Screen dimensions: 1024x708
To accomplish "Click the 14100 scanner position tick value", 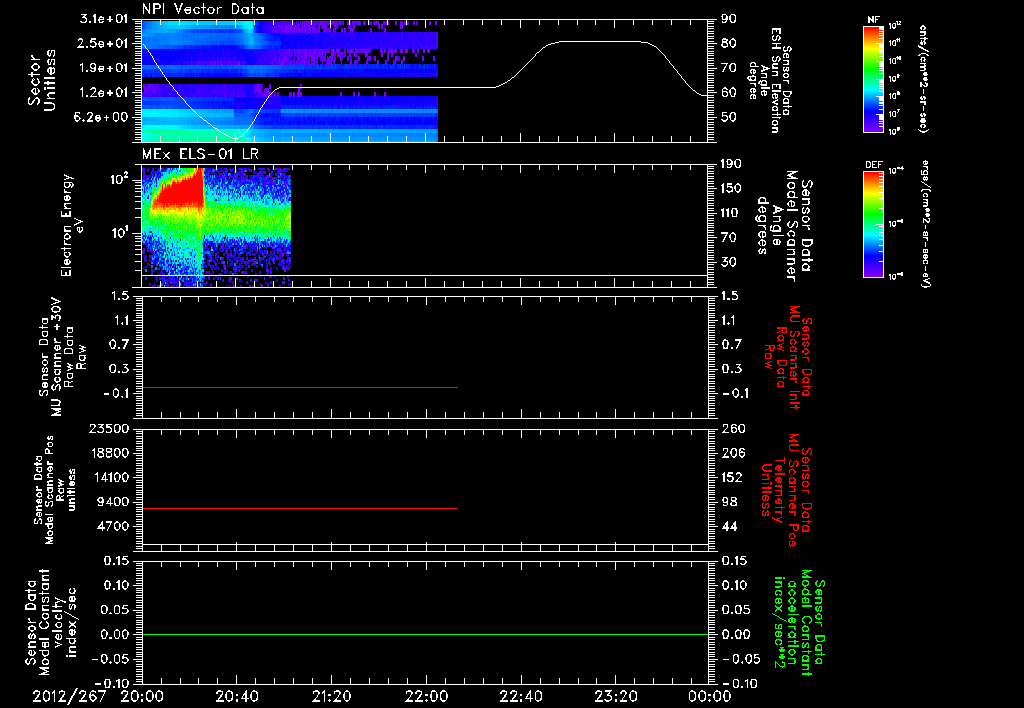I will (108, 477).
